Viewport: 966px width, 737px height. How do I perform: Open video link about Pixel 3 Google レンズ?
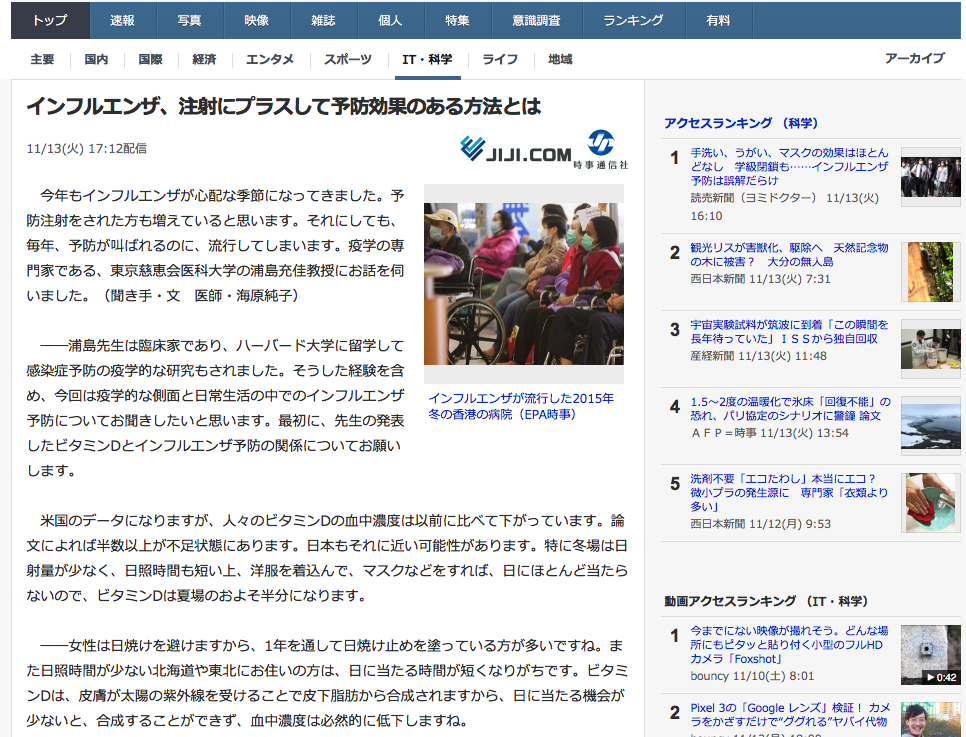pos(790,715)
